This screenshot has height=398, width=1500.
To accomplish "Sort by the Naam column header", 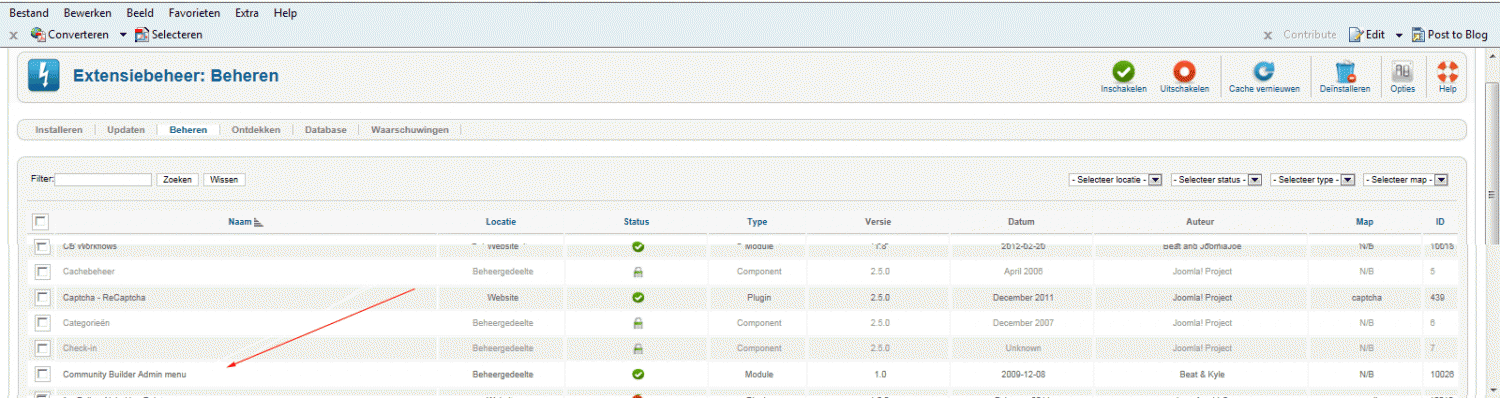I will 240,222.
